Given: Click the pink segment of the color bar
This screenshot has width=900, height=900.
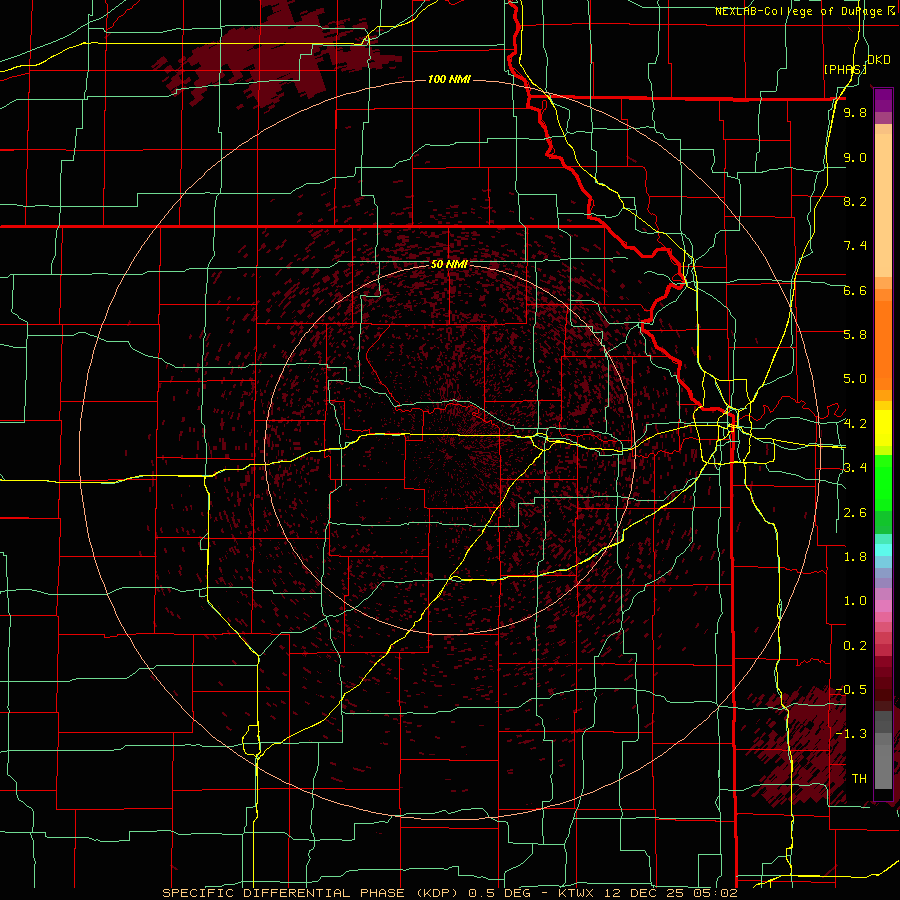Looking at the screenshot, I should 883,606.
